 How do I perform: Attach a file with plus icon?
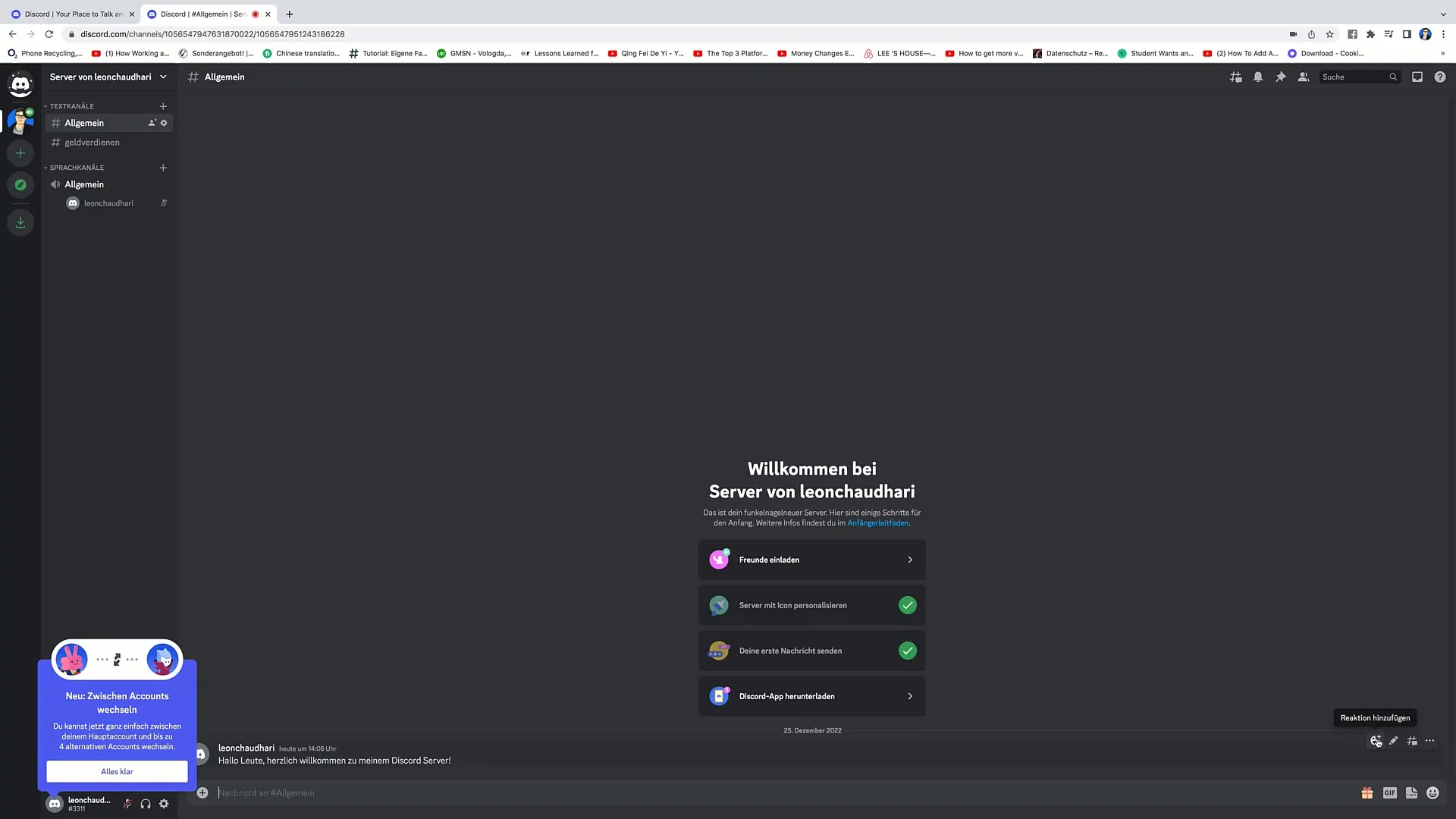pos(202,793)
